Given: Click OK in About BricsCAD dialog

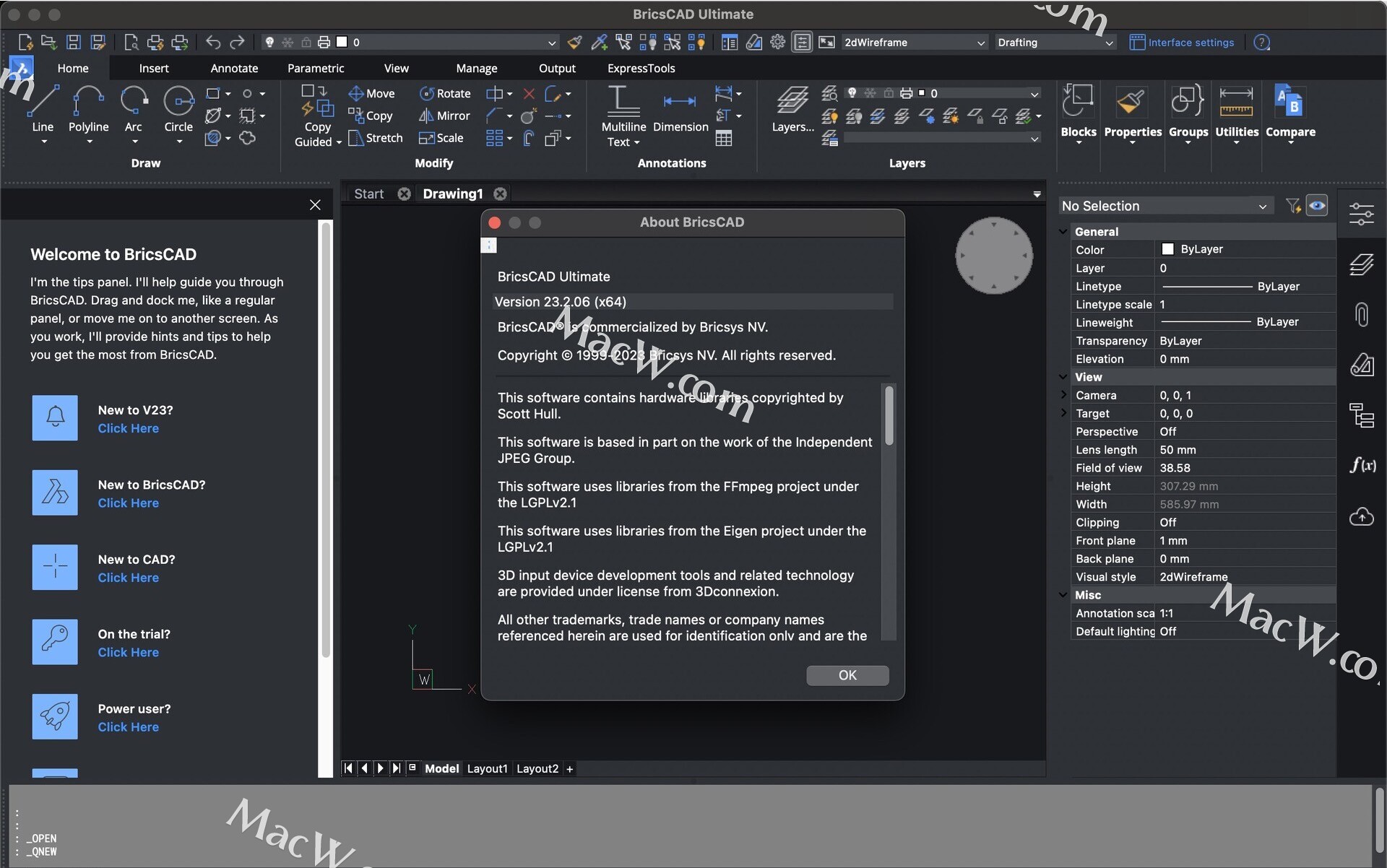Looking at the screenshot, I should click(847, 675).
